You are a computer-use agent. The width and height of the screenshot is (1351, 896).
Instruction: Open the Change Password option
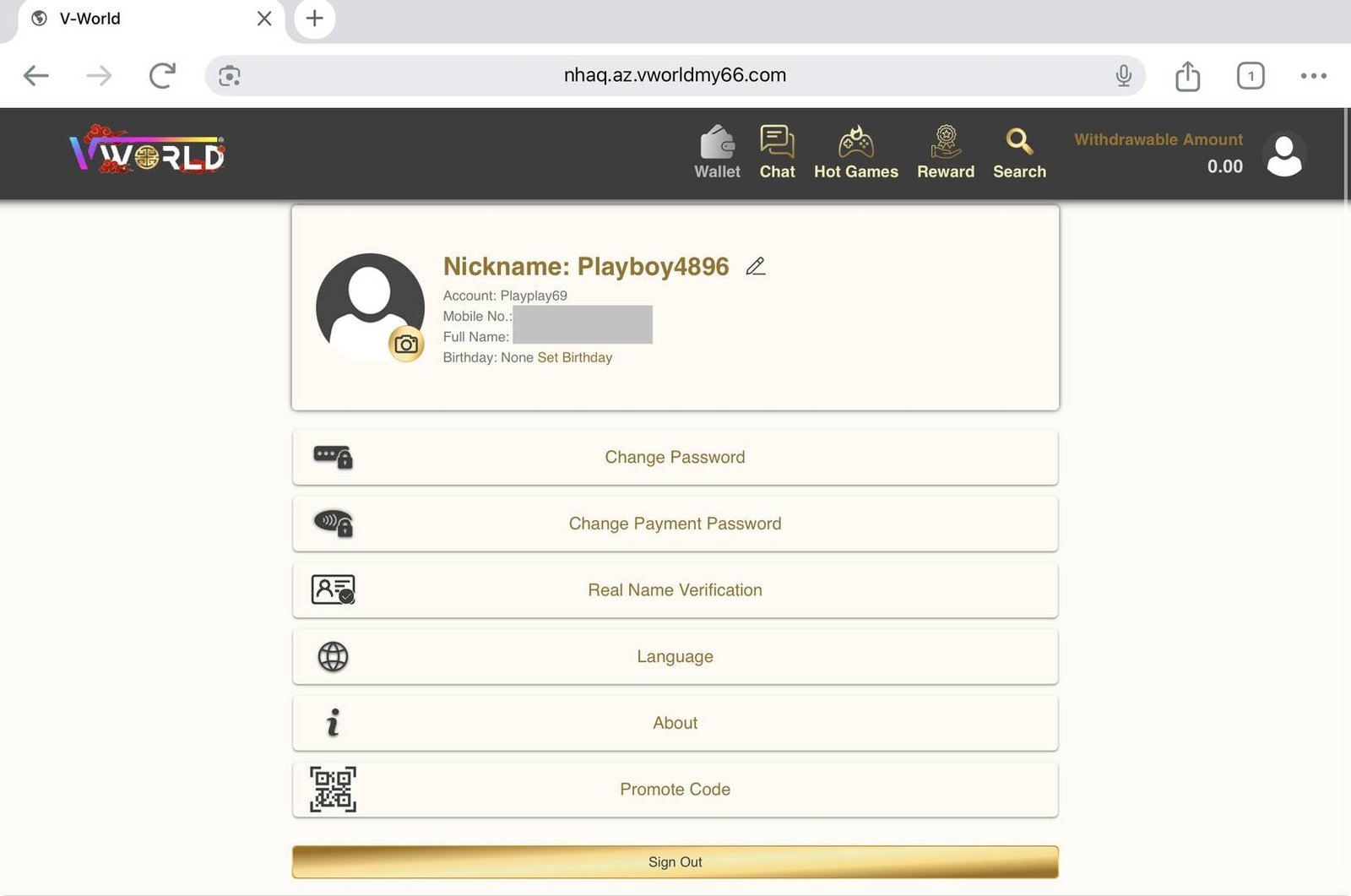click(x=675, y=458)
